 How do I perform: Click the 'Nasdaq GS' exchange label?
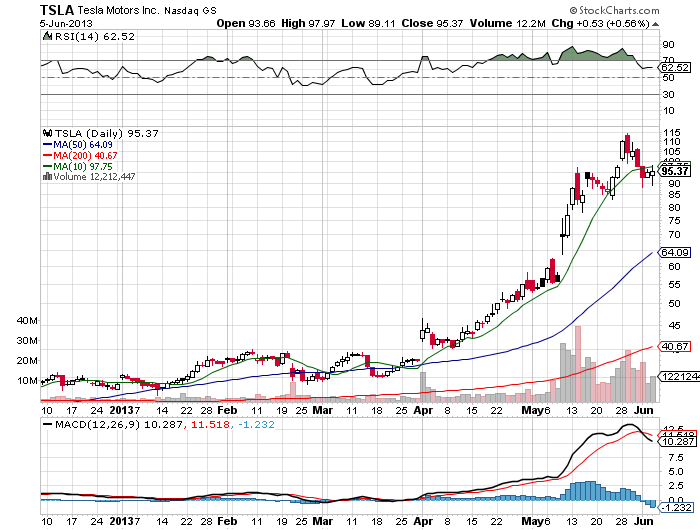pyautogui.click(x=190, y=11)
